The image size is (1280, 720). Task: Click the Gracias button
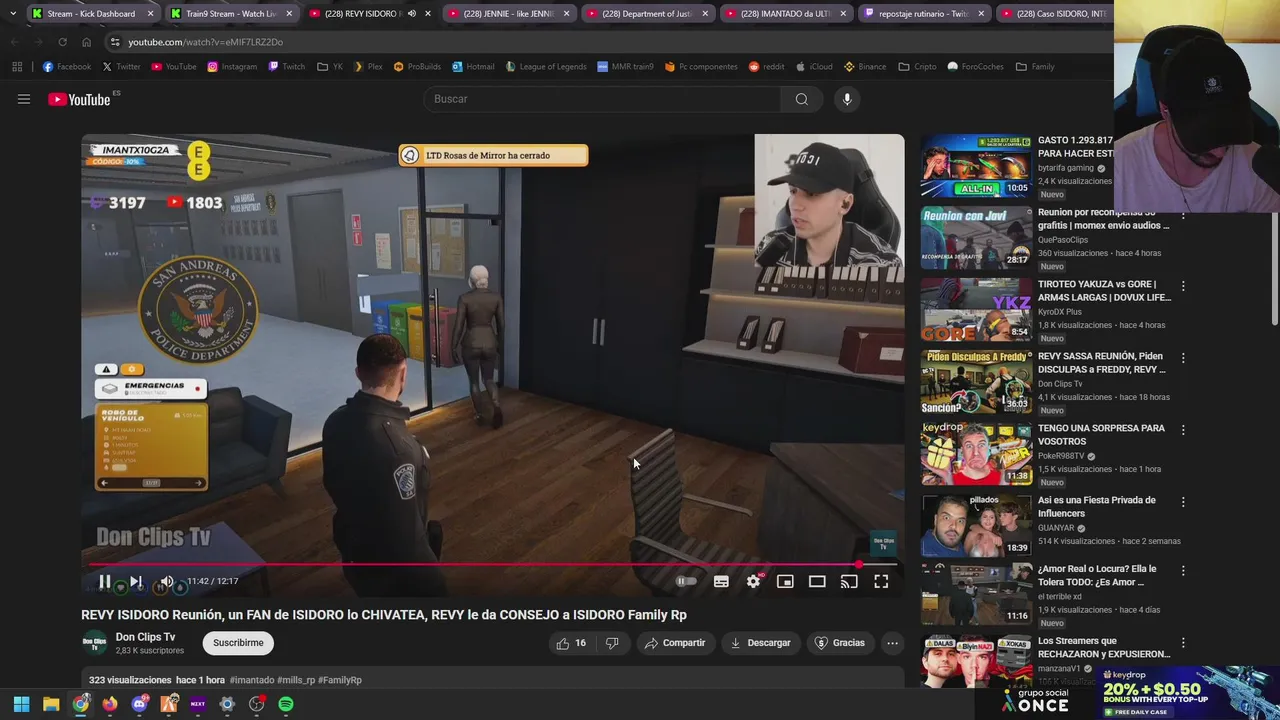(x=839, y=643)
